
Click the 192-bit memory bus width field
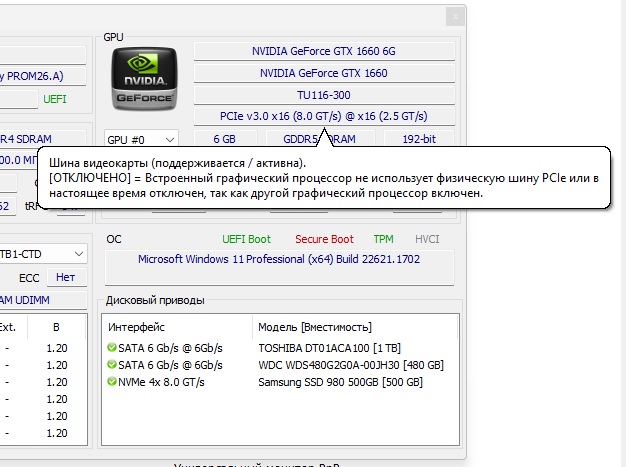click(x=419, y=139)
